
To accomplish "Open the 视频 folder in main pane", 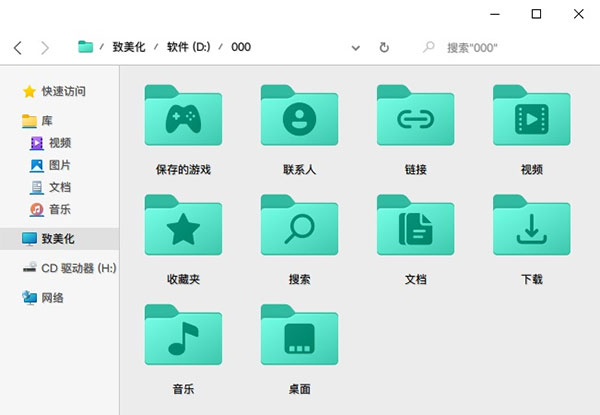I will click(x=531, y=120).
